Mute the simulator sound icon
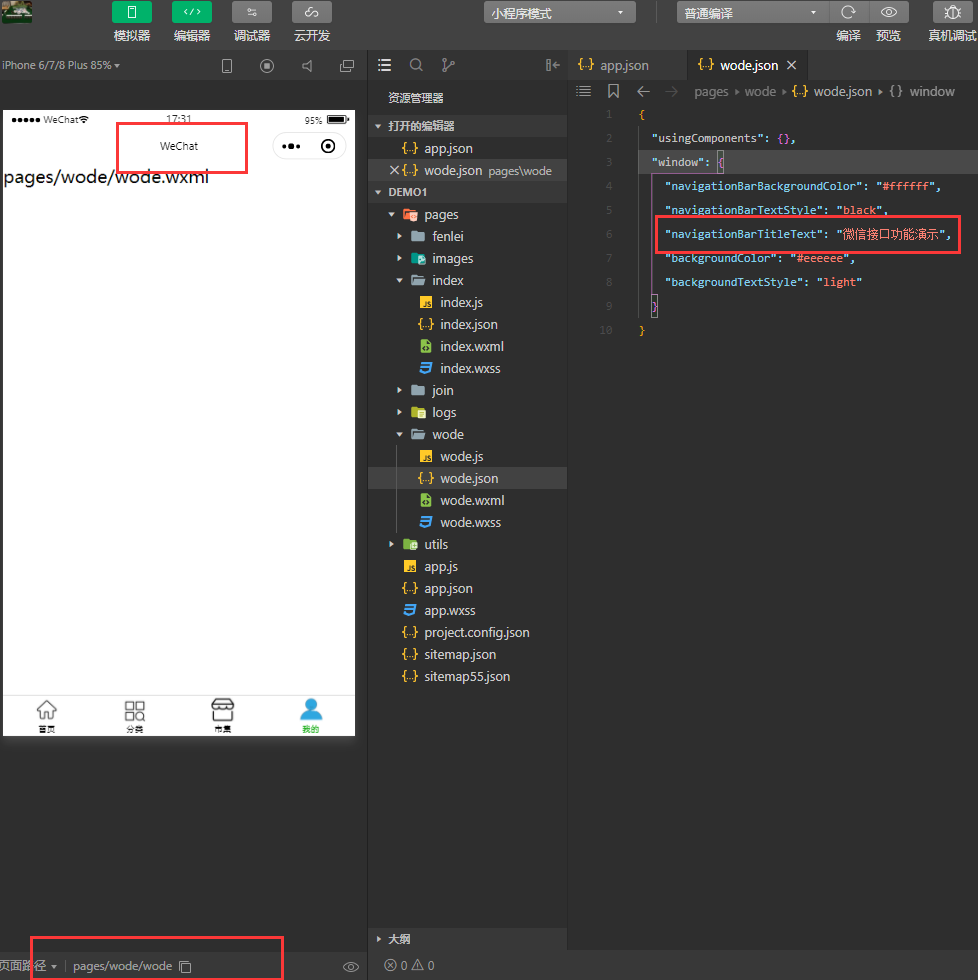 [307, 66]
